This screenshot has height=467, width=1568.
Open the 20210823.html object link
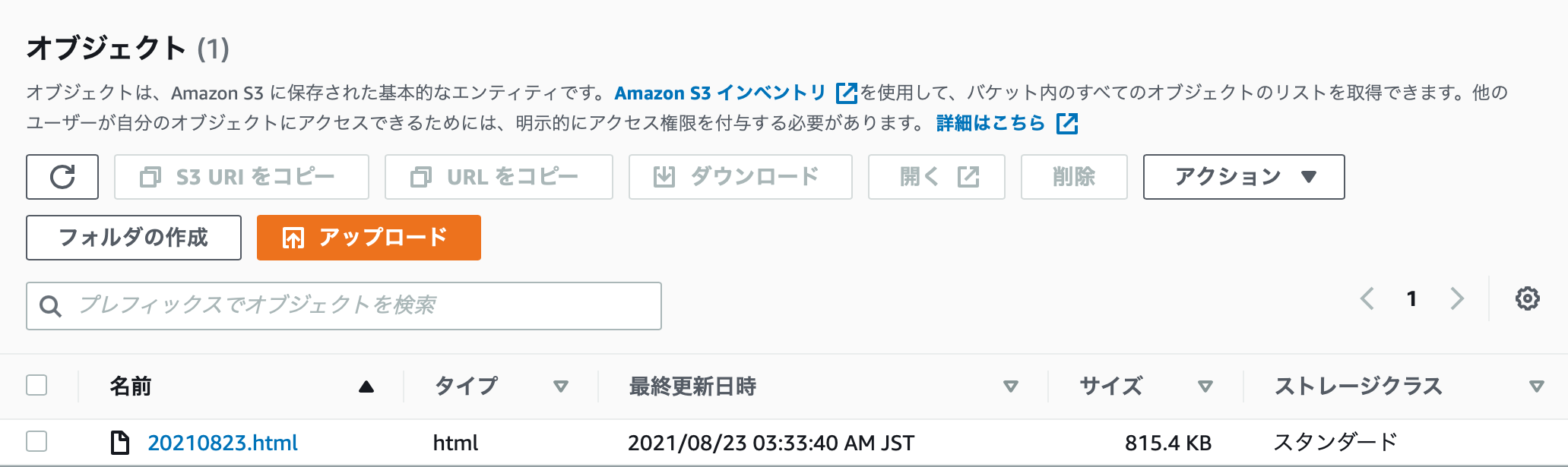[223, 442]
